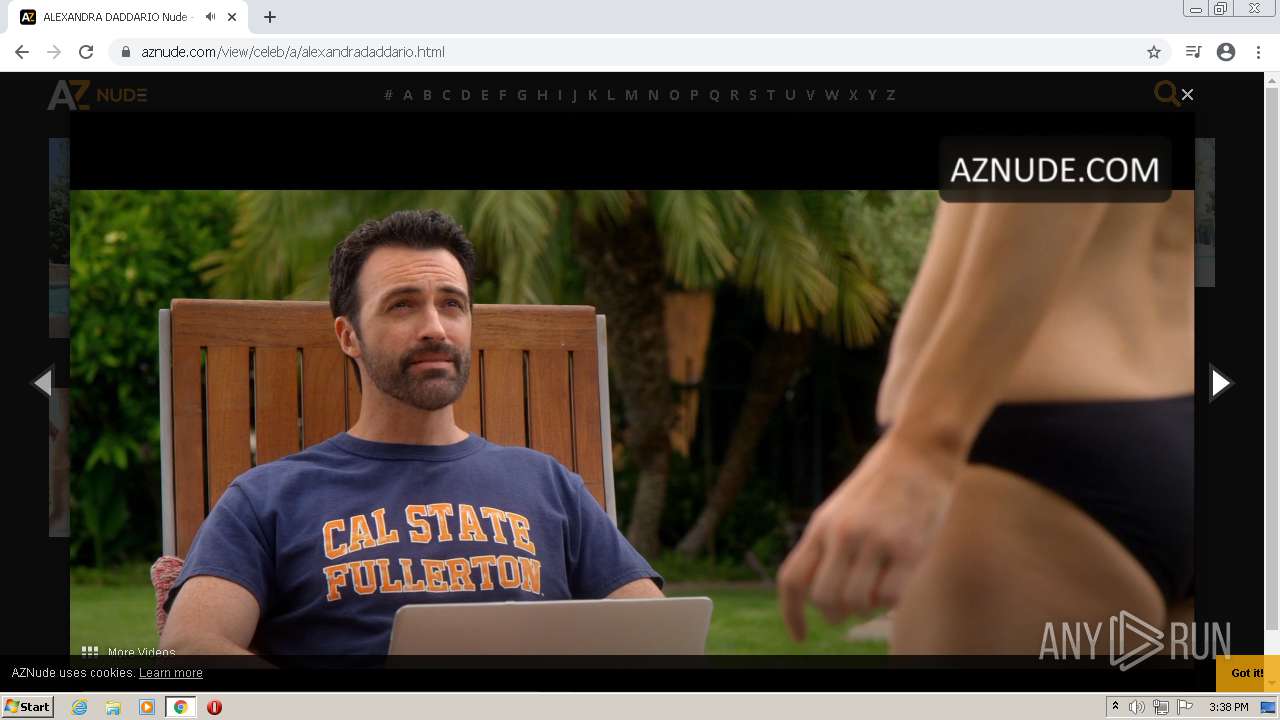Viewport: 1280px width, 720px height.
Task: Go to next video with right arrow
Action: click(x=1220, y=382)
